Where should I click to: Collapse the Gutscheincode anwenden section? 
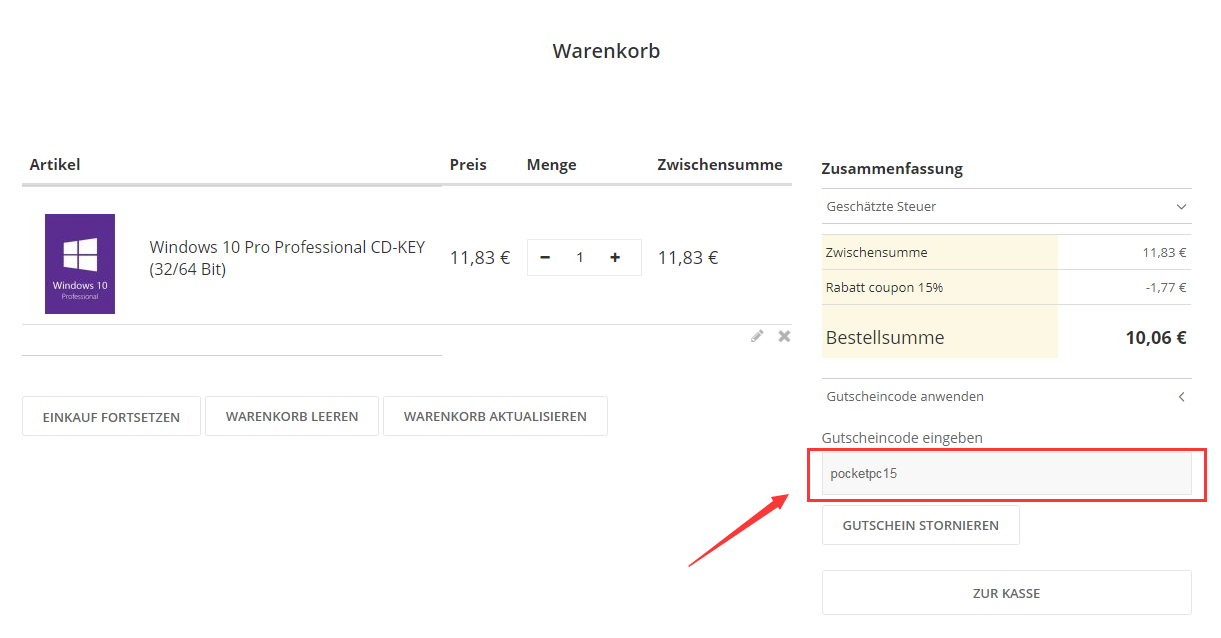1006,397
